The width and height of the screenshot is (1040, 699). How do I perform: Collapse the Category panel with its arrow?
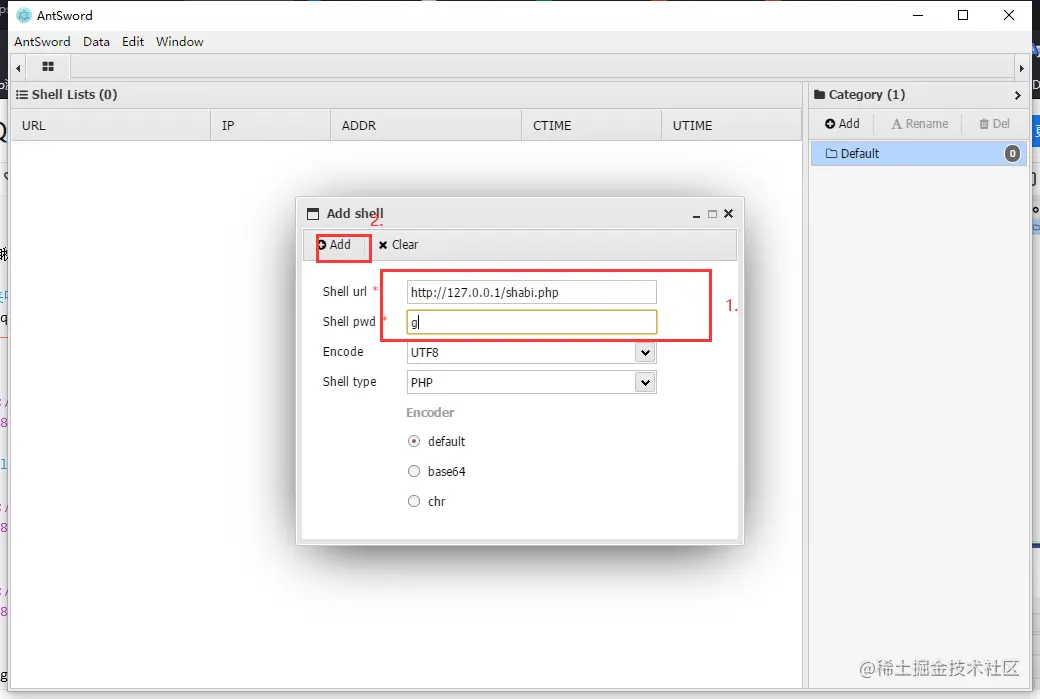(1017, 95)
